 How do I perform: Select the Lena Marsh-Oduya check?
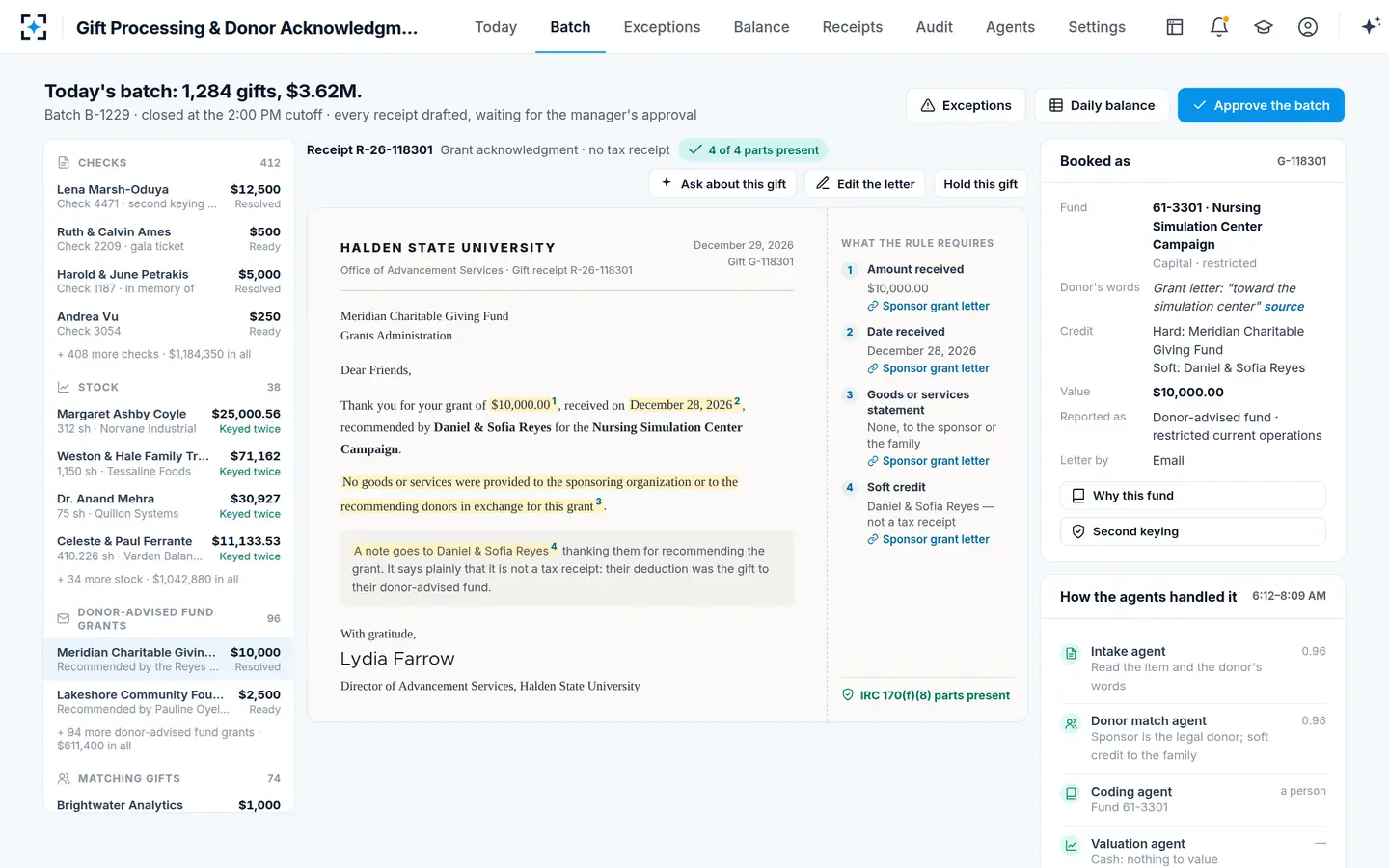[169, 197]
